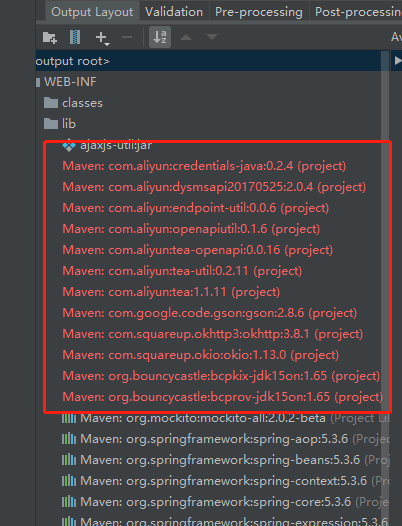The height and width of the screenshot is (526, 402).
Task: Click library icon beside spring-aop entry
Action: (69, 439)
